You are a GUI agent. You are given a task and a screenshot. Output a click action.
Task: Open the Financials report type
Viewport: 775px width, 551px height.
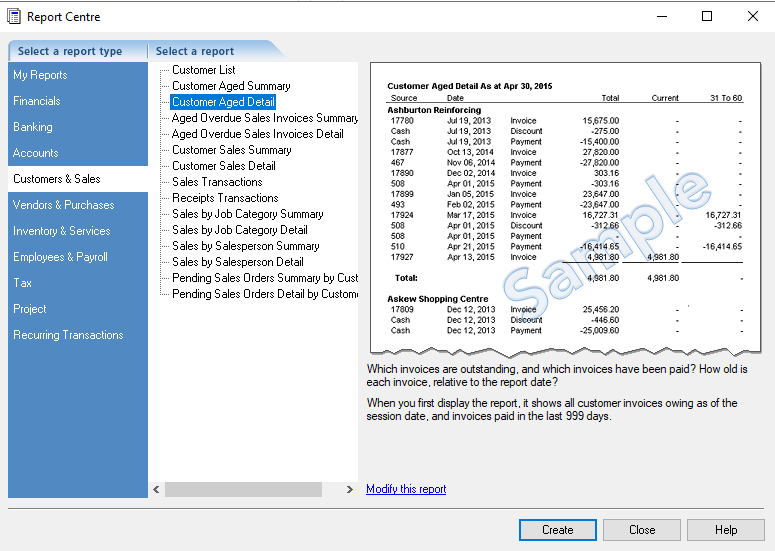37,101
